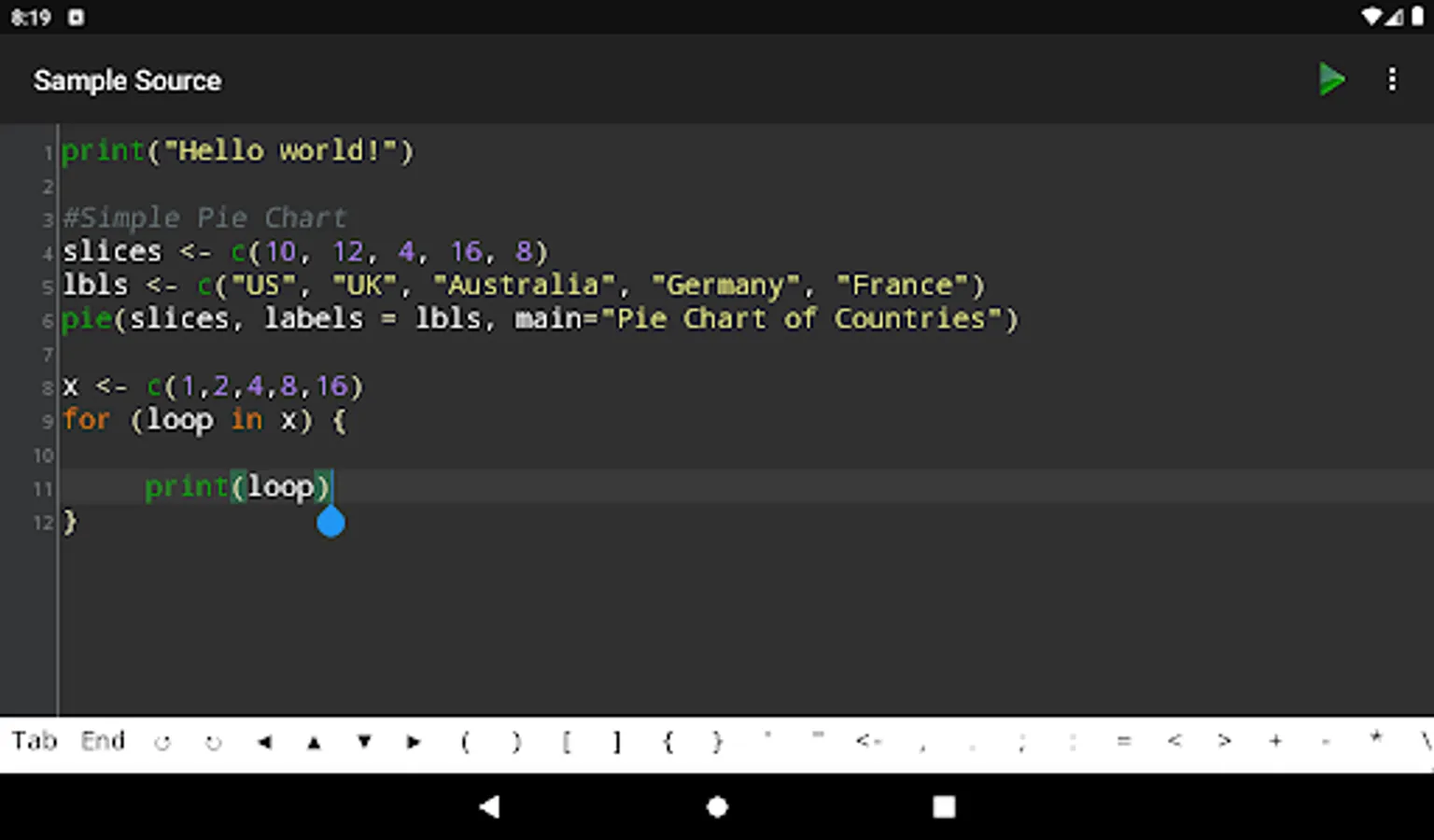1434x840 pixels.
Task: Click the Sample Source title text
Action: pyautogui.click(x=128, y=81)
